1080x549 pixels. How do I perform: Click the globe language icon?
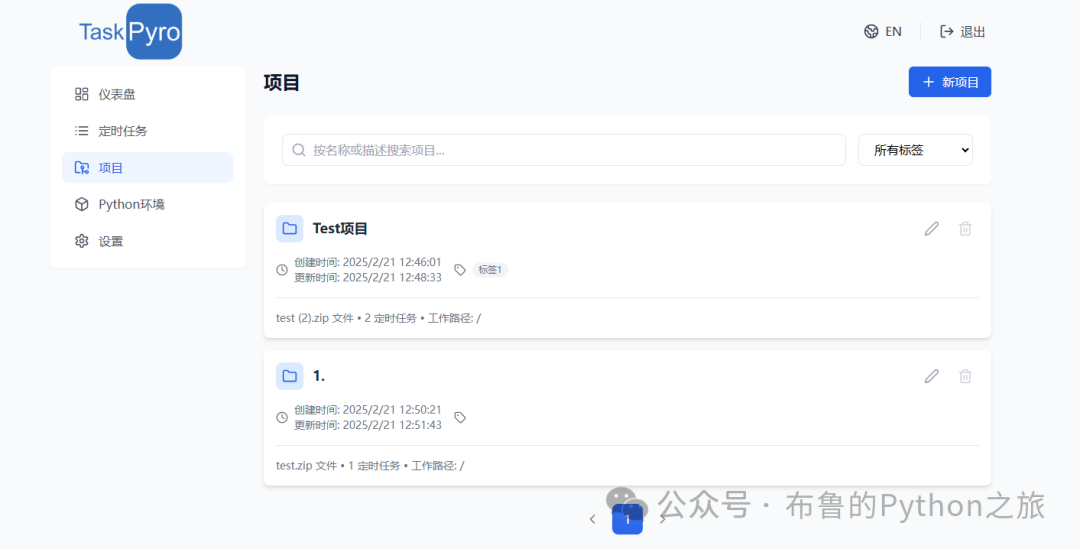coord(871,32)
